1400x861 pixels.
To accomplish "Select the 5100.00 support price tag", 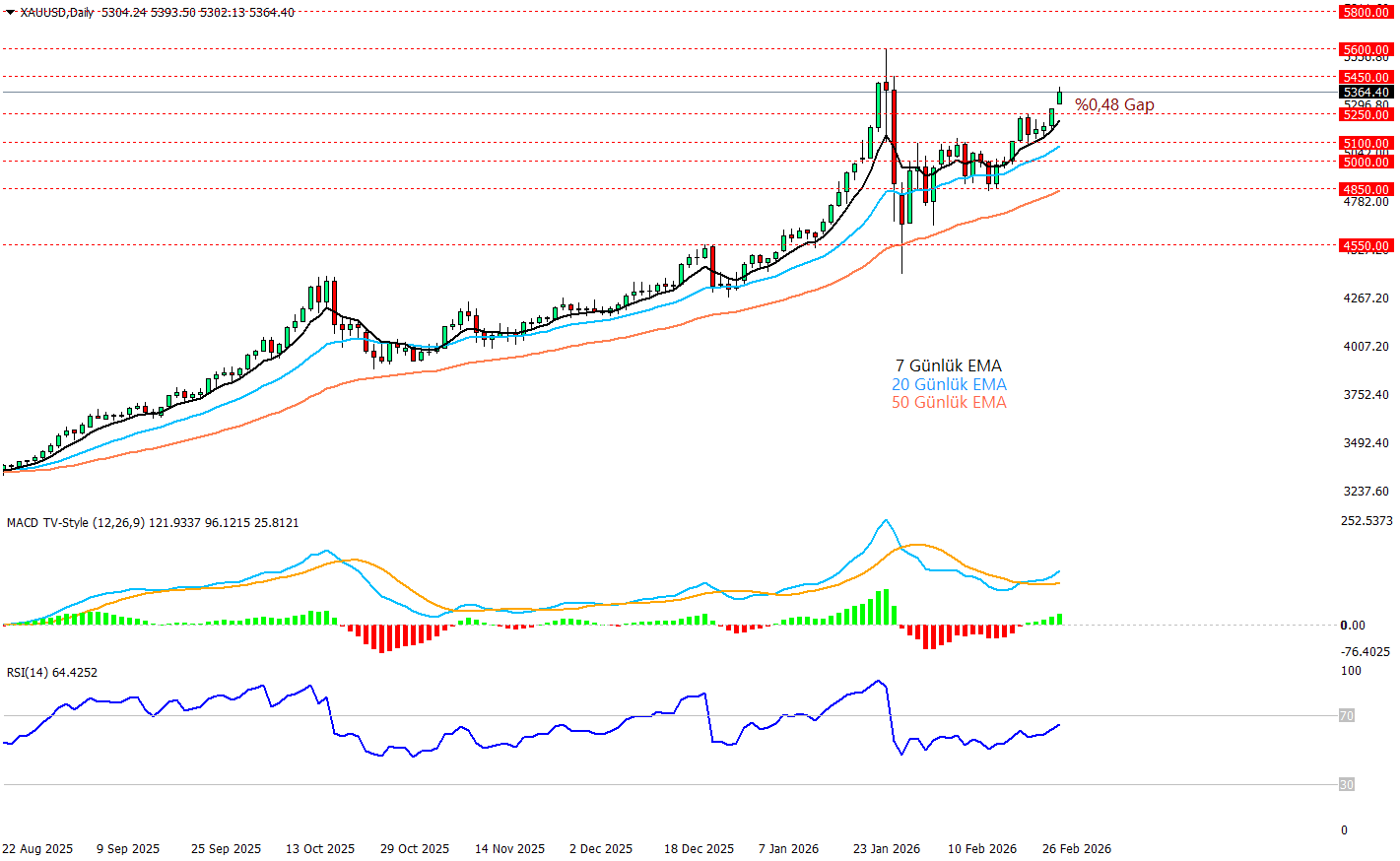I will (x=1366, y=143).
